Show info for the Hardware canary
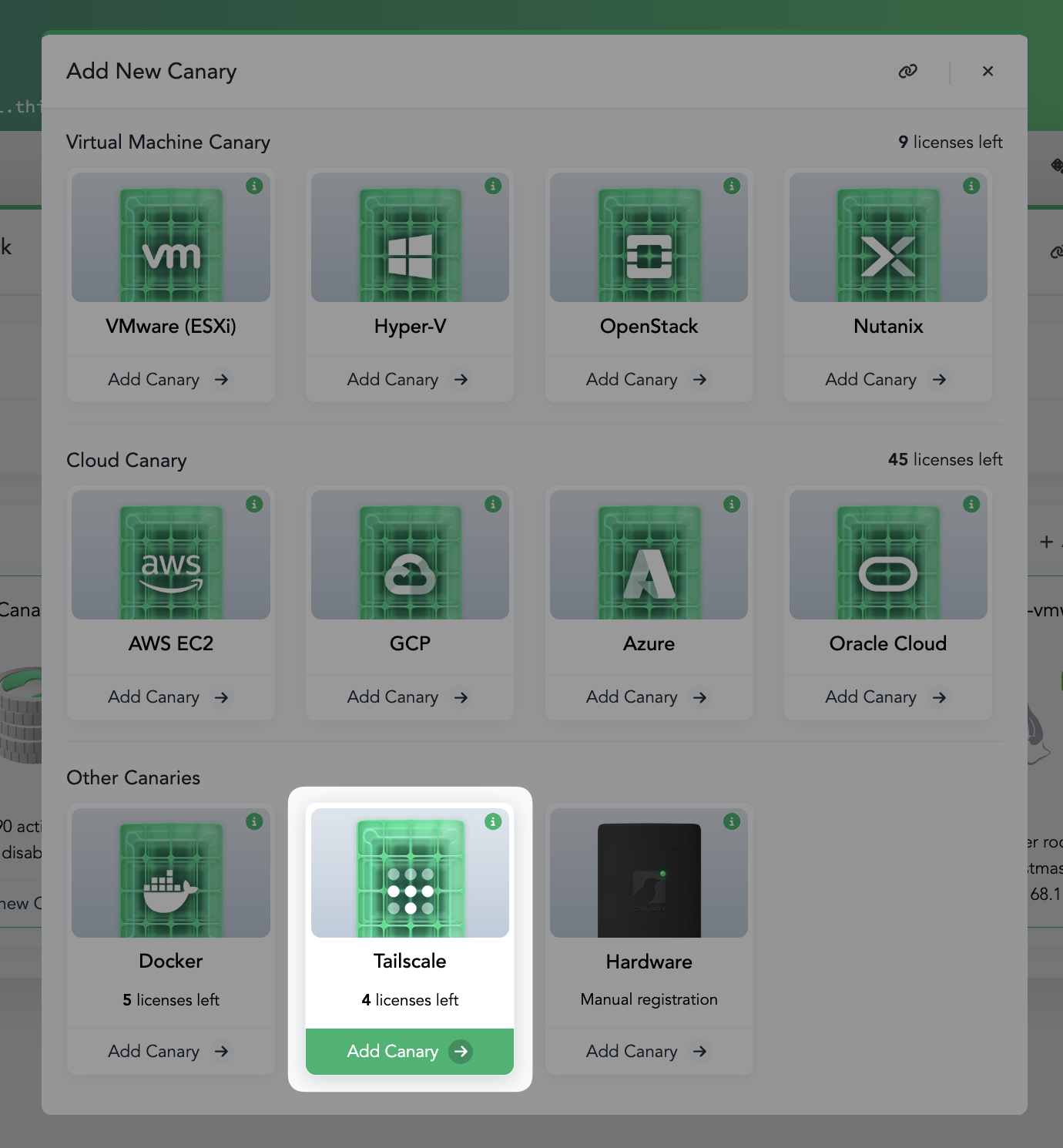 pyautogui.click(x=732, y=821)
